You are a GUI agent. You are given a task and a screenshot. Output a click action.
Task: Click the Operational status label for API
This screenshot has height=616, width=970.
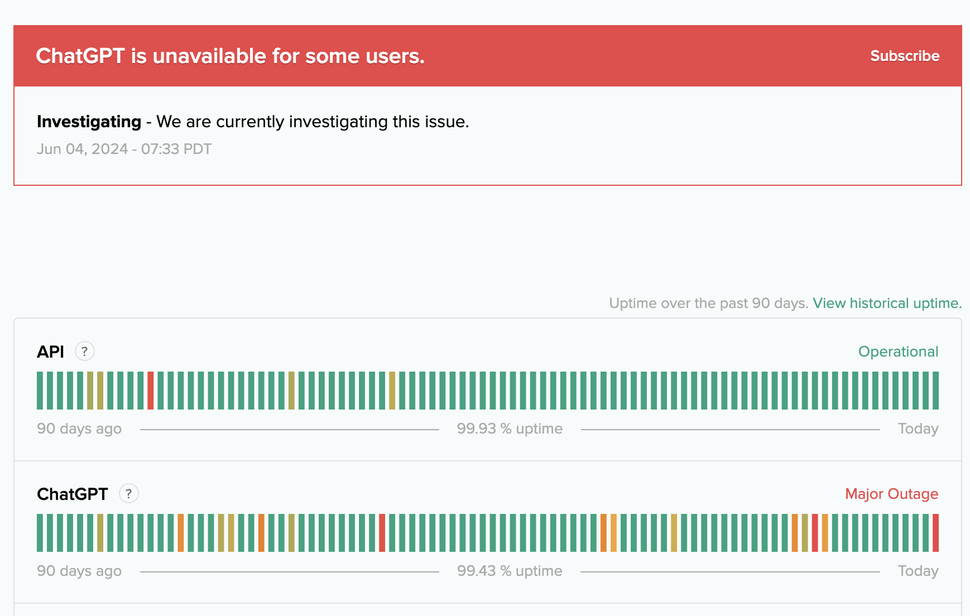point(898,351)
